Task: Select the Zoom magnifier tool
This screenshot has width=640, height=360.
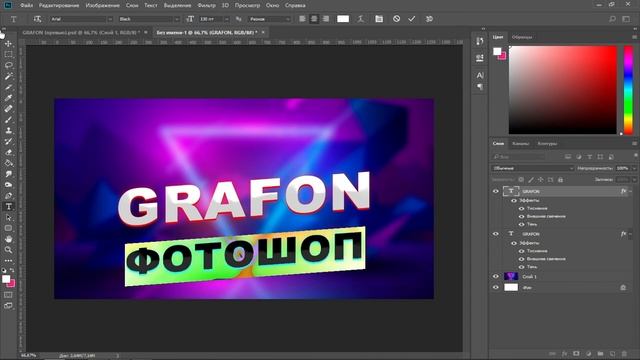Action: 8,250
